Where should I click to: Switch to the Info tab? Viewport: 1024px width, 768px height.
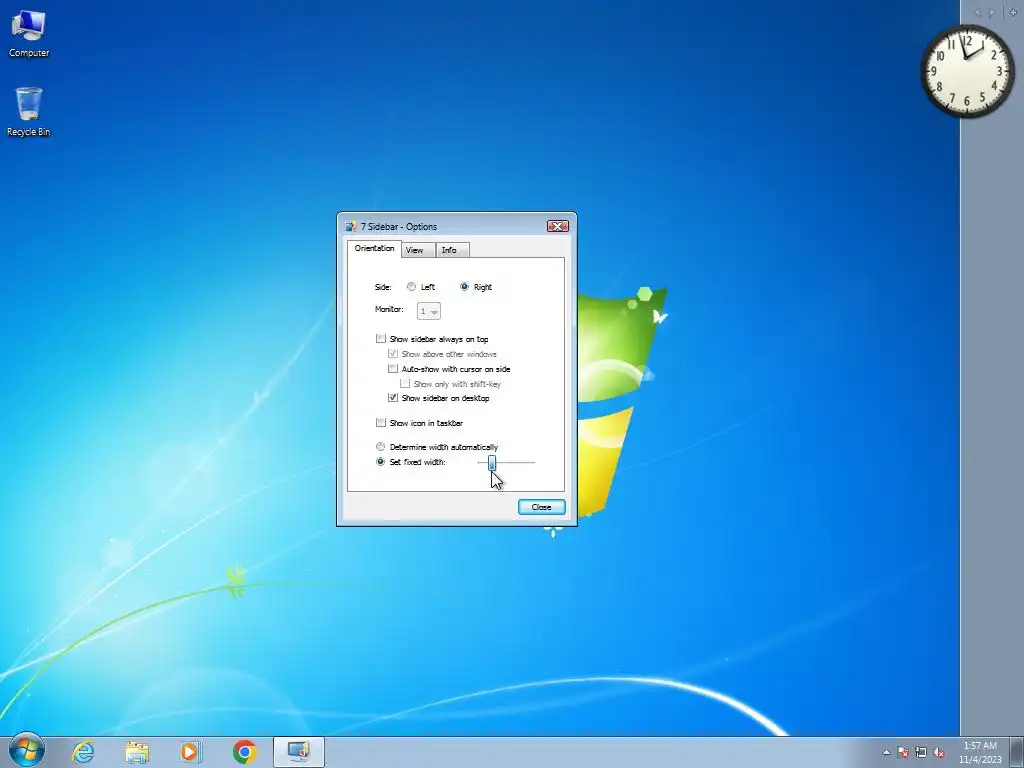click(452, 250)
